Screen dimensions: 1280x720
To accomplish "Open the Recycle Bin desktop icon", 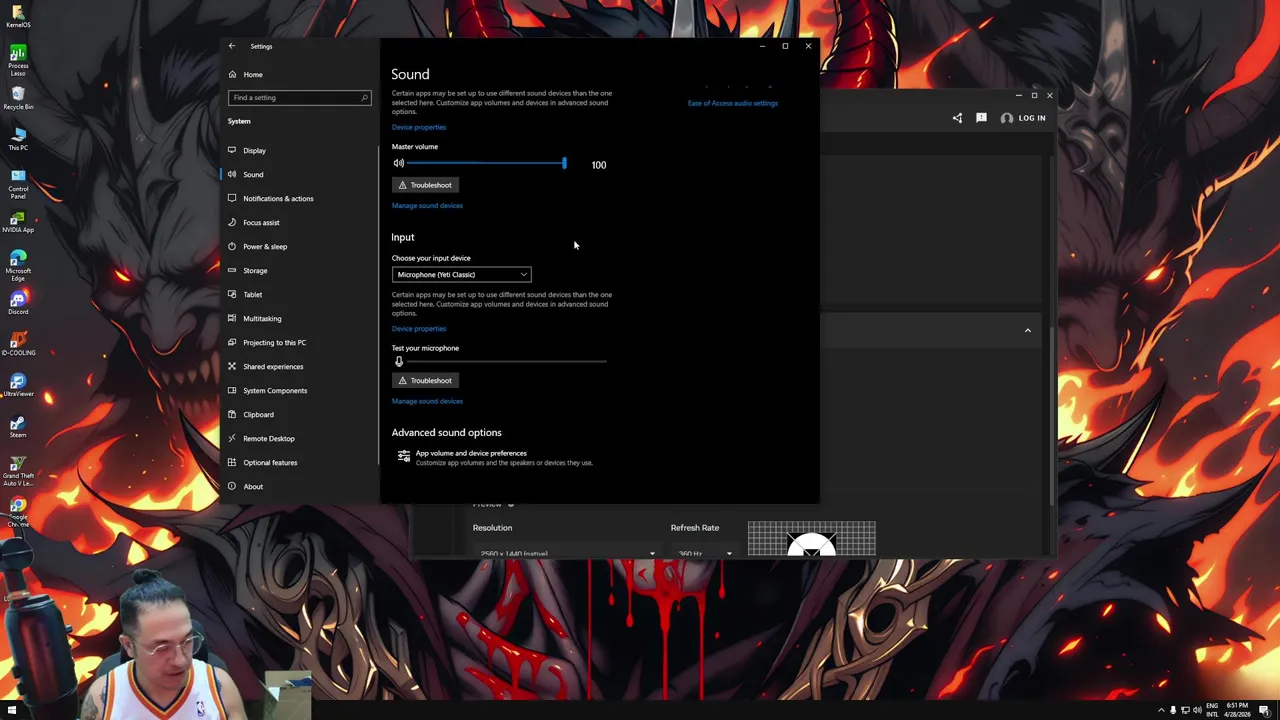I will [18, 98].
